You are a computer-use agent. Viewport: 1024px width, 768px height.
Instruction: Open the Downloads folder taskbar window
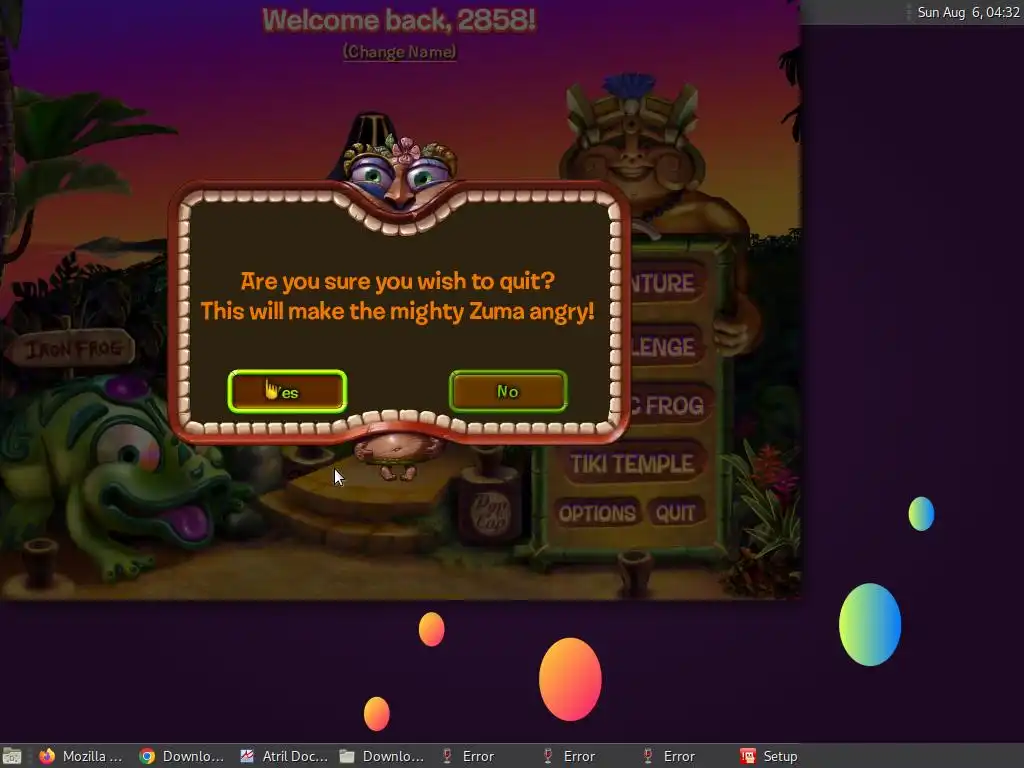point(383,756)
